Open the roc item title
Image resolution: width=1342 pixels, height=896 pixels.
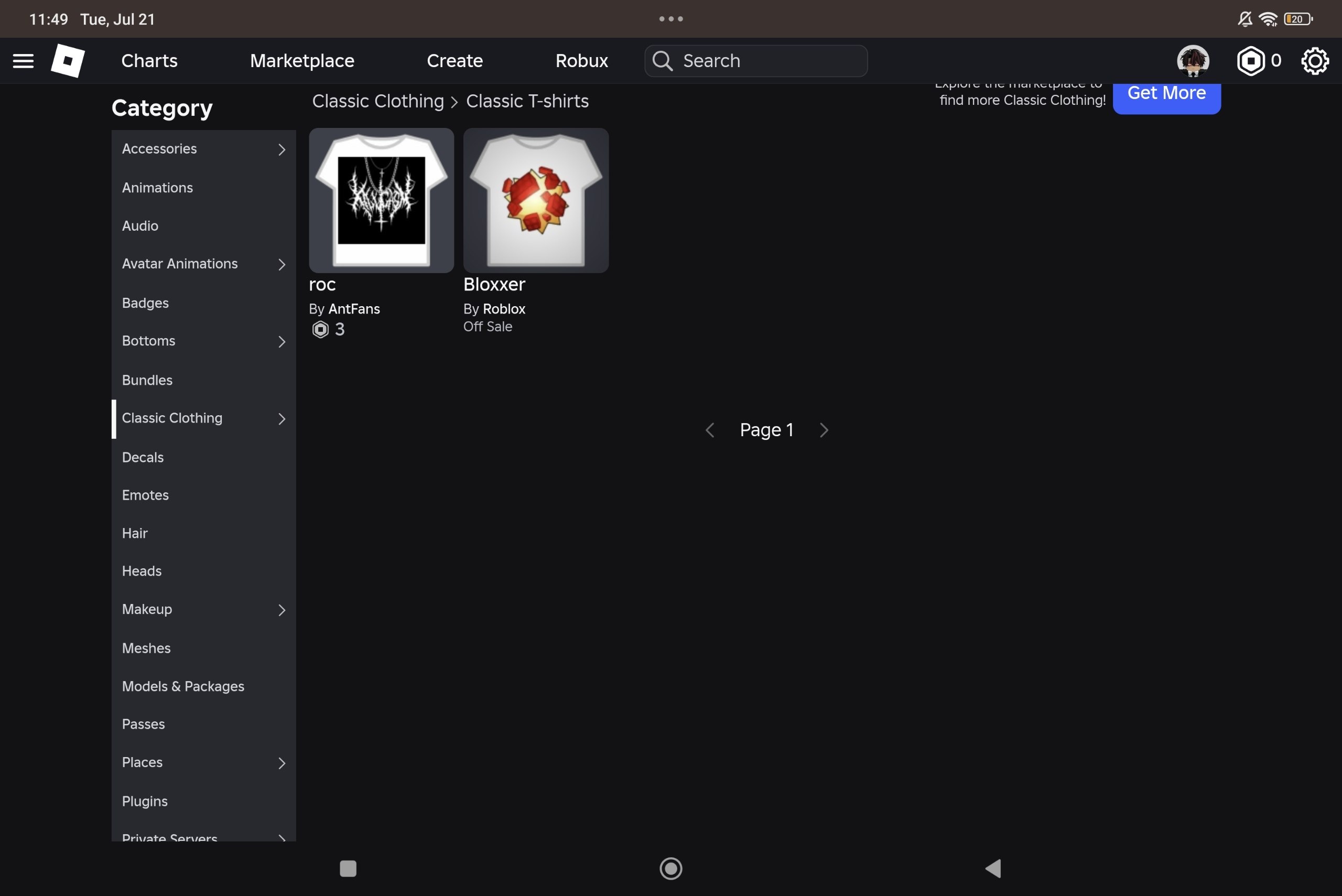point(322,285)
